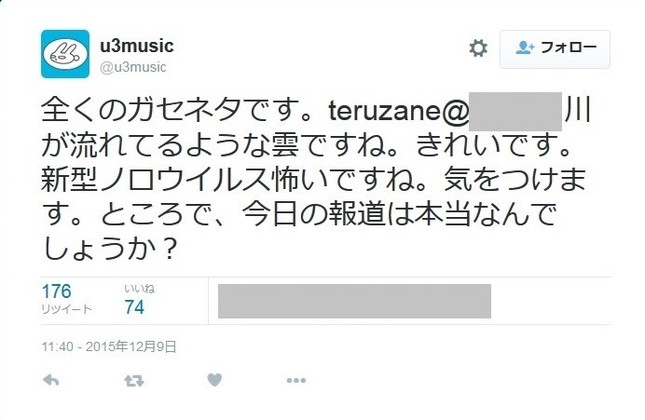This screenshot has width=645, height=420.
Task: Click the フォロー follow button
Action: pos(554,48)
